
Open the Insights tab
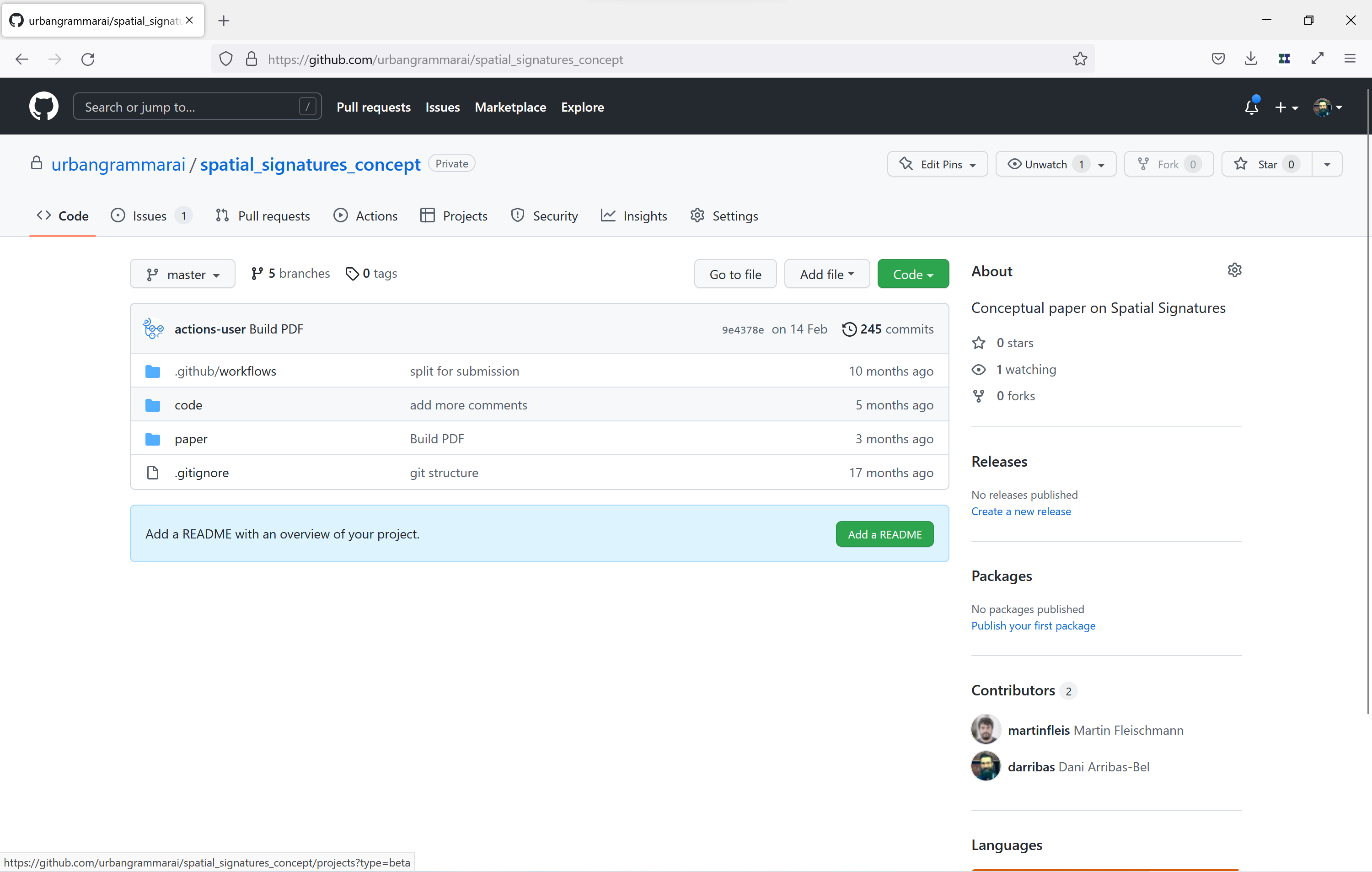[634, 216]
